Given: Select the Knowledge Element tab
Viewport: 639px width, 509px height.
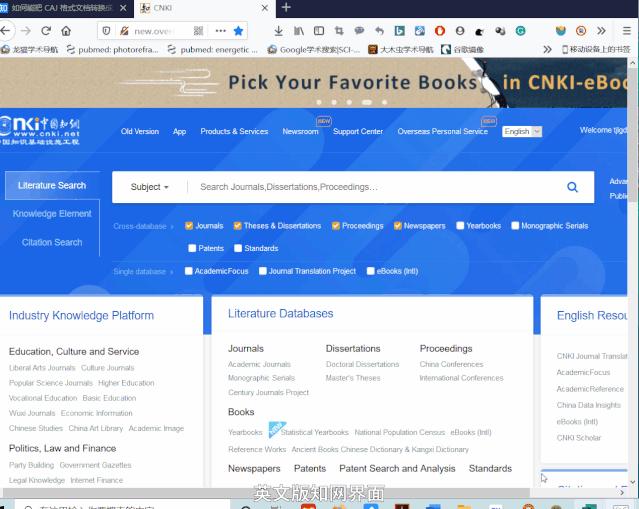Looking at the screenshot, I should (52, 214).
